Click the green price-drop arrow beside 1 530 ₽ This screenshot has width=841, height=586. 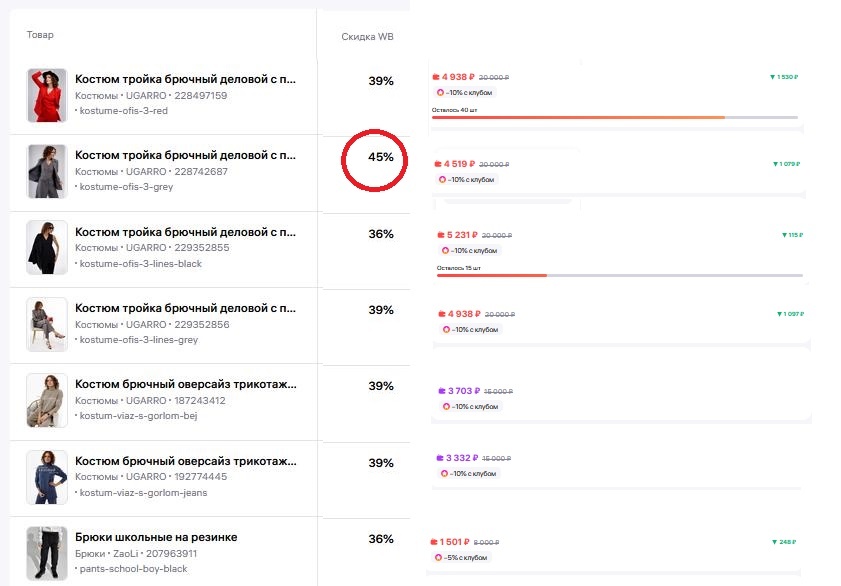point(773,77)
